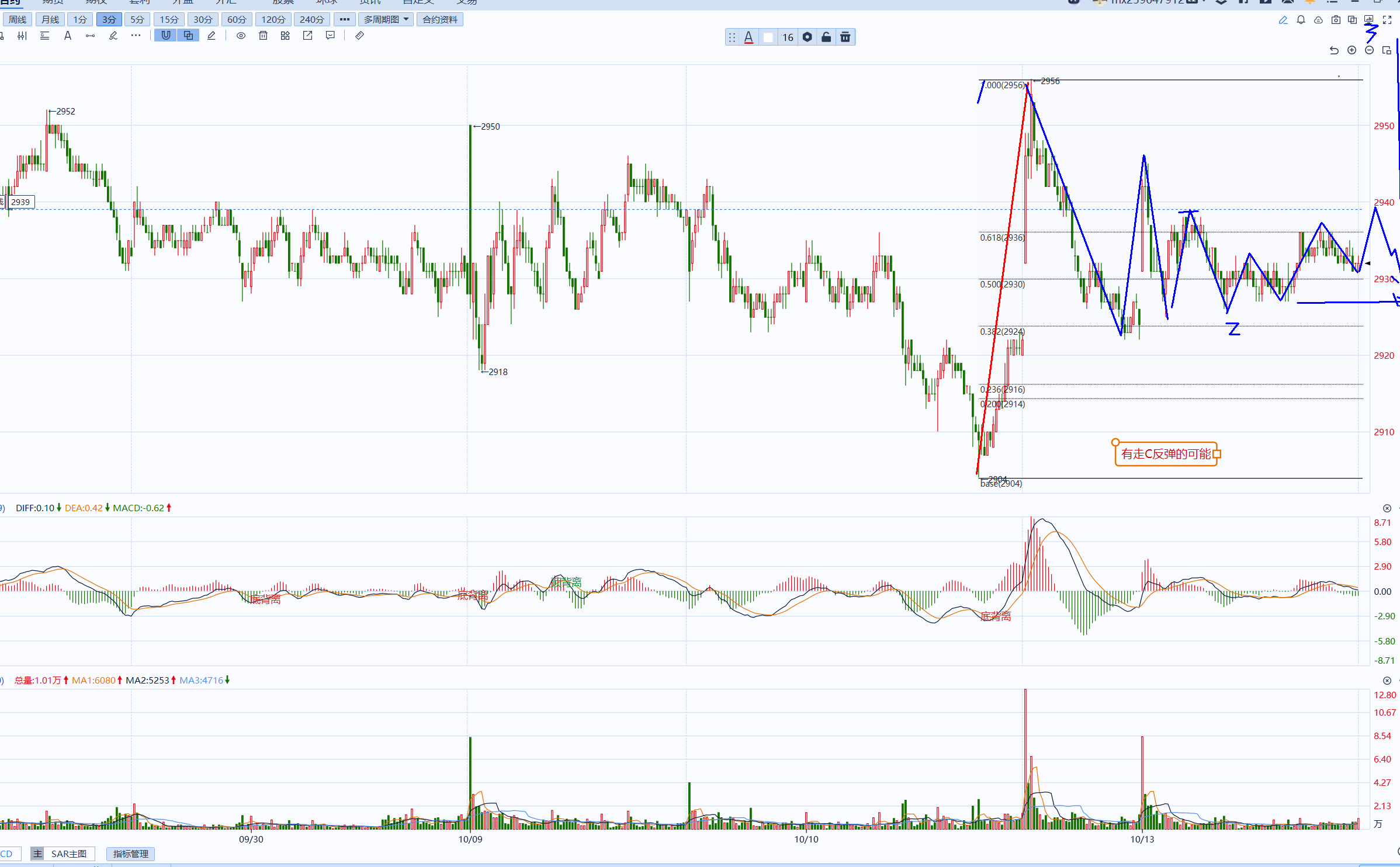The width and height of the screenshot is (1400, 867).
Task: Undo the last action with the arrow icon
Action: (x=1334, y=50)
